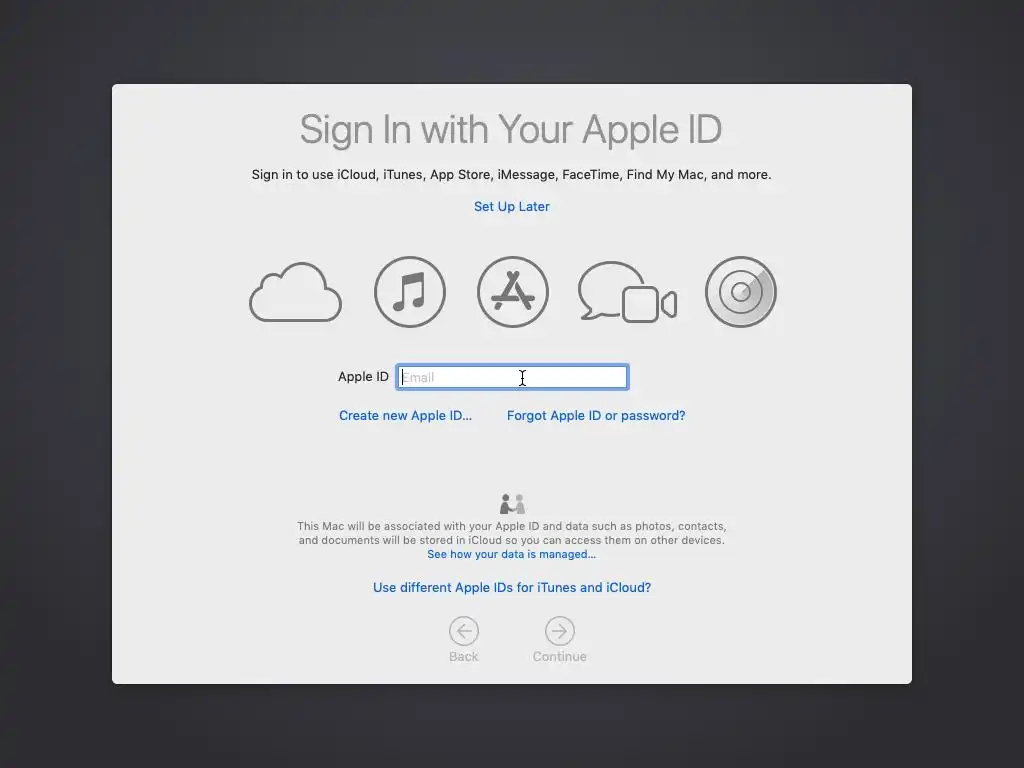Proceed with the right arrow Continue circle
This screenshot has width=1024, height=768.
tap(560, 631)
